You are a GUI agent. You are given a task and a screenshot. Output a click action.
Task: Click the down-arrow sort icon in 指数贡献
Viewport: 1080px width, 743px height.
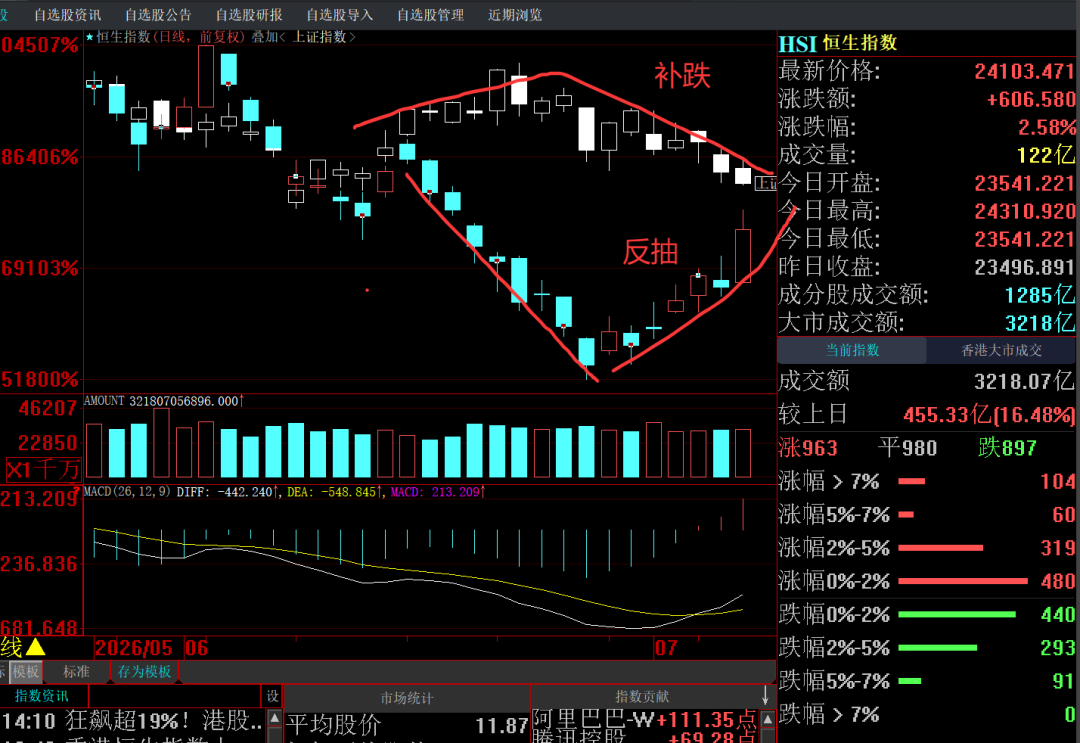[765, 695]
